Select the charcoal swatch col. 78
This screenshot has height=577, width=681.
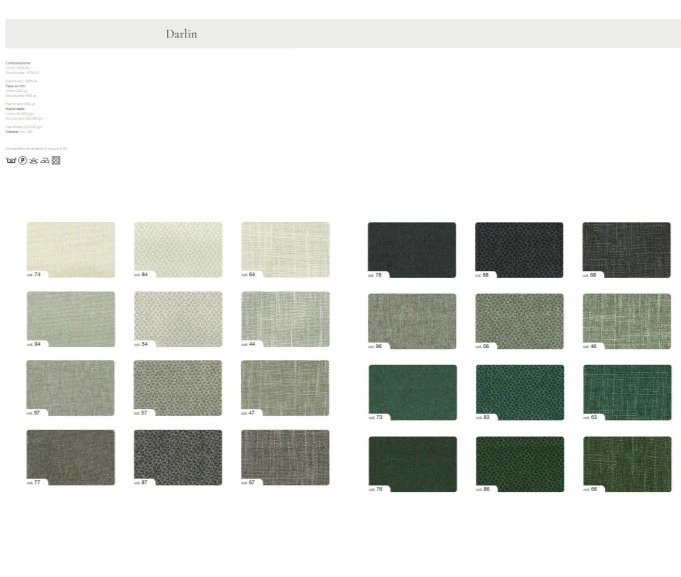tap(411, 248)
